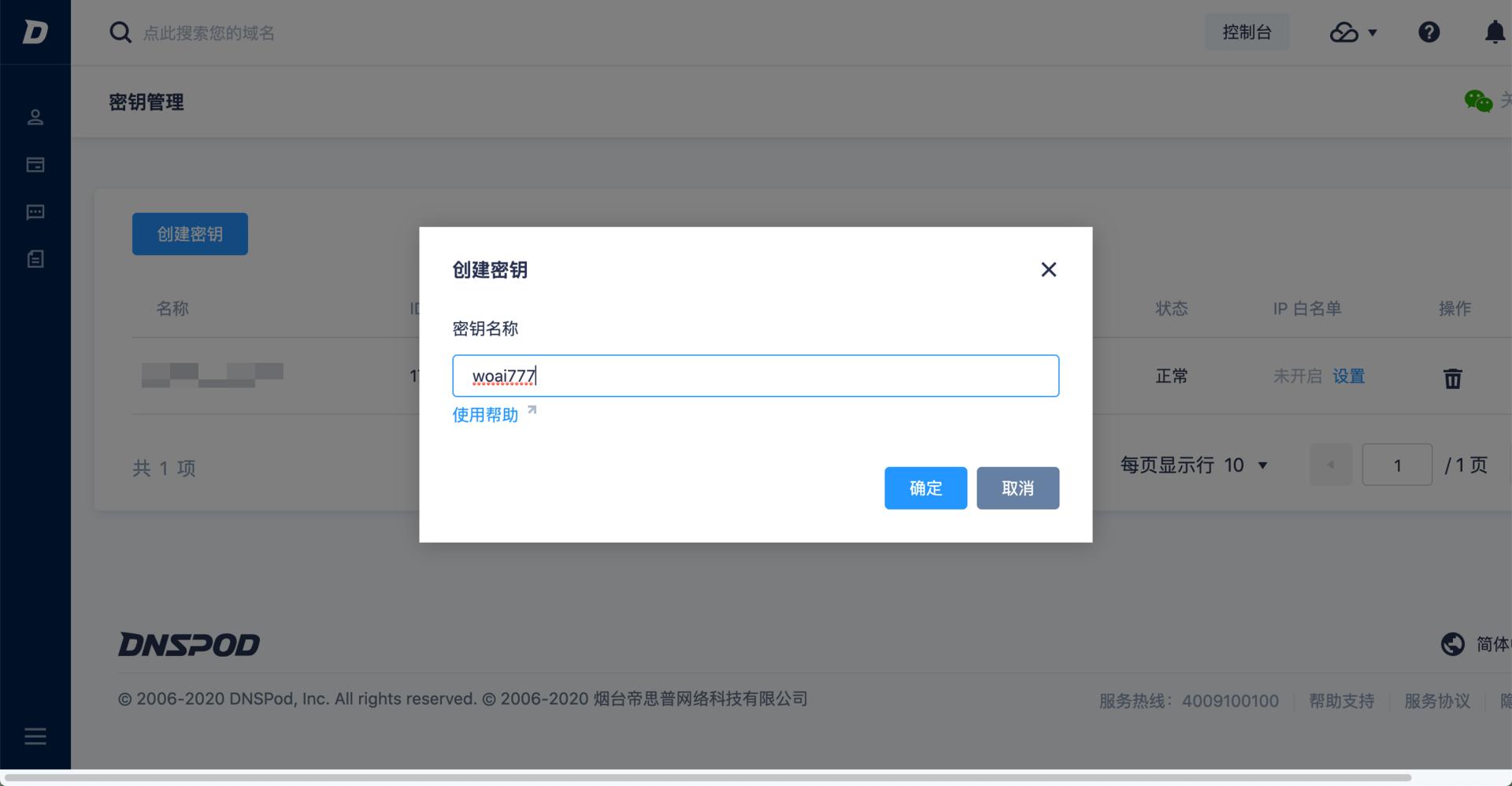Image resolution: width=1512 pixels, height=786 pixels.
Task: Open the records document sidebar icon
Action: click(x=35, y=259)
